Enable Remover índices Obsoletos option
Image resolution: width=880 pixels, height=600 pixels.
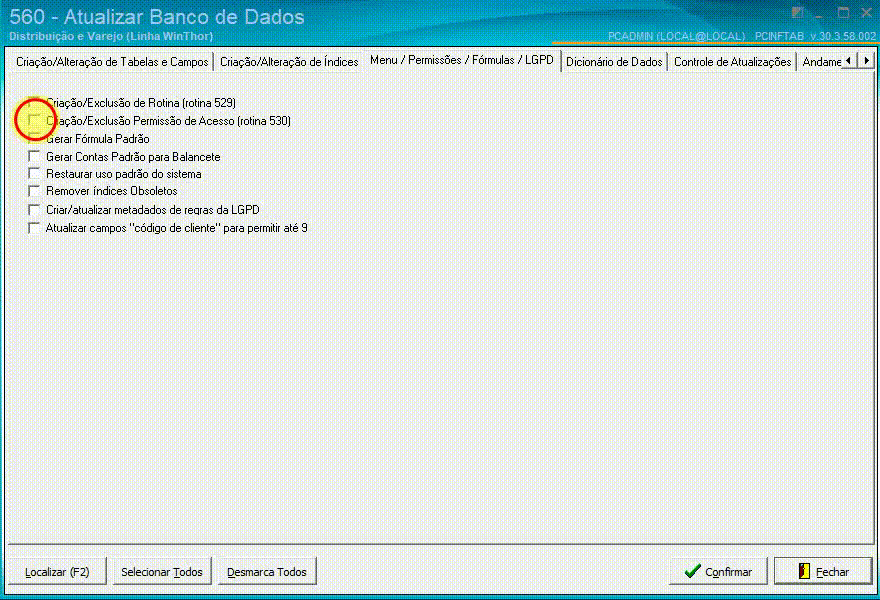[34, 191]
